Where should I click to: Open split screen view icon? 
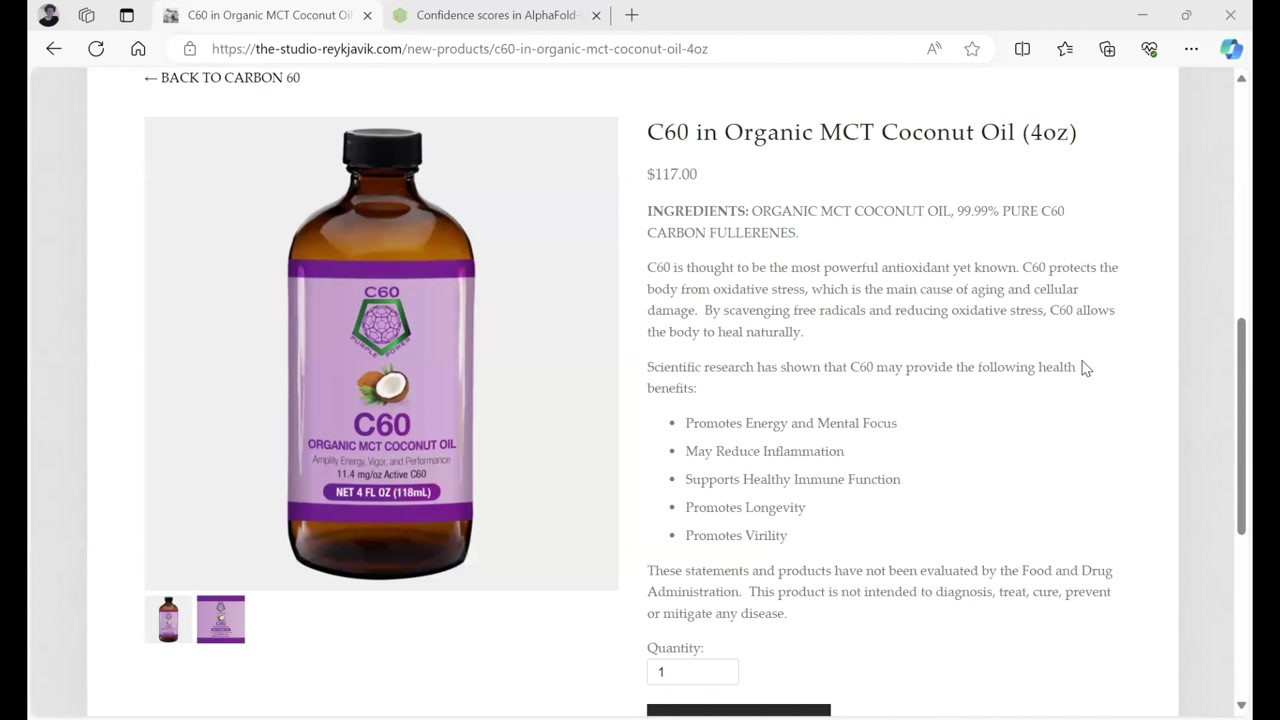coord(1022,48)
